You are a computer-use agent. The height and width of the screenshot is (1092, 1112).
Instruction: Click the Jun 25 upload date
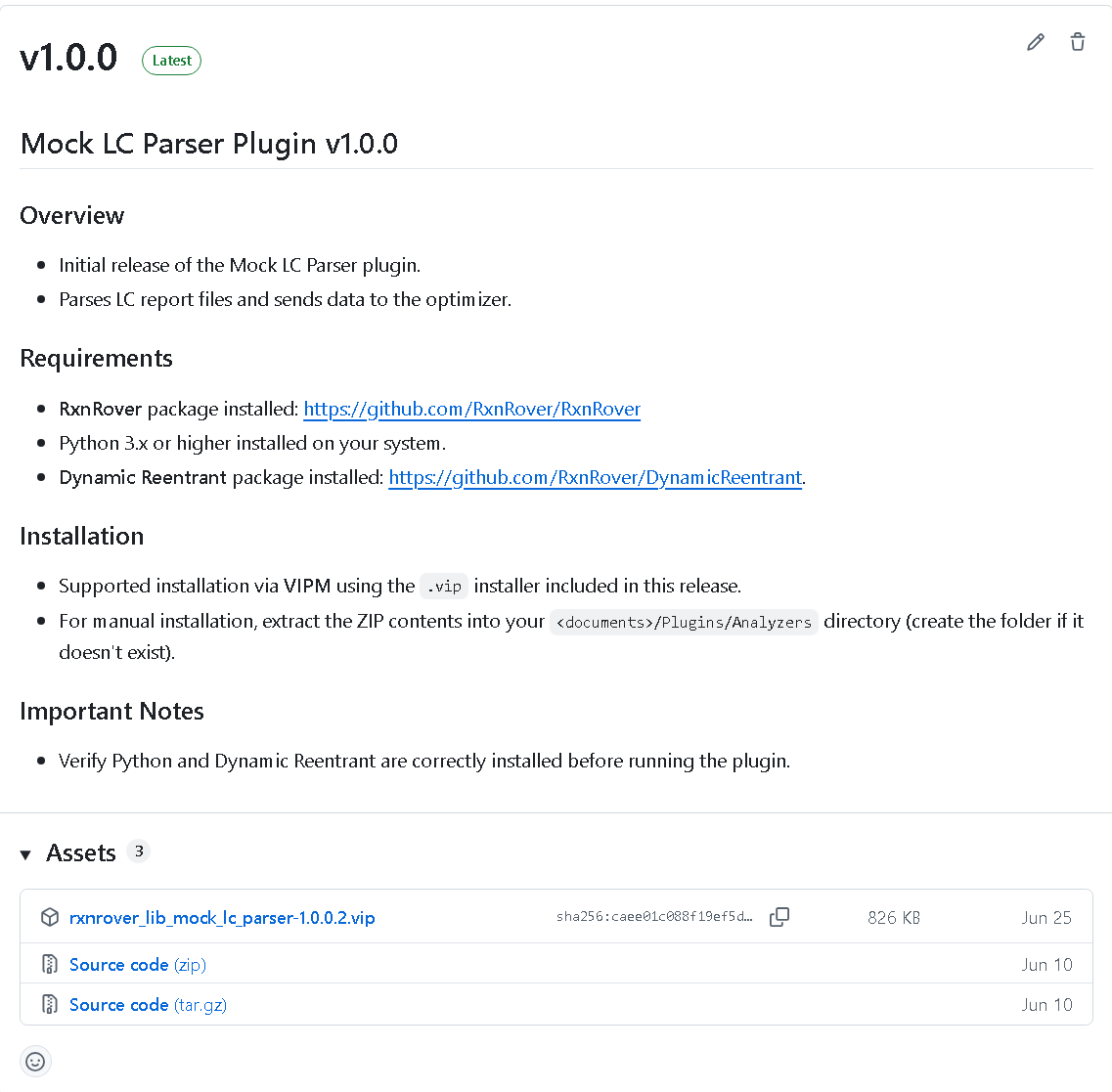(x=1046, y=917)
